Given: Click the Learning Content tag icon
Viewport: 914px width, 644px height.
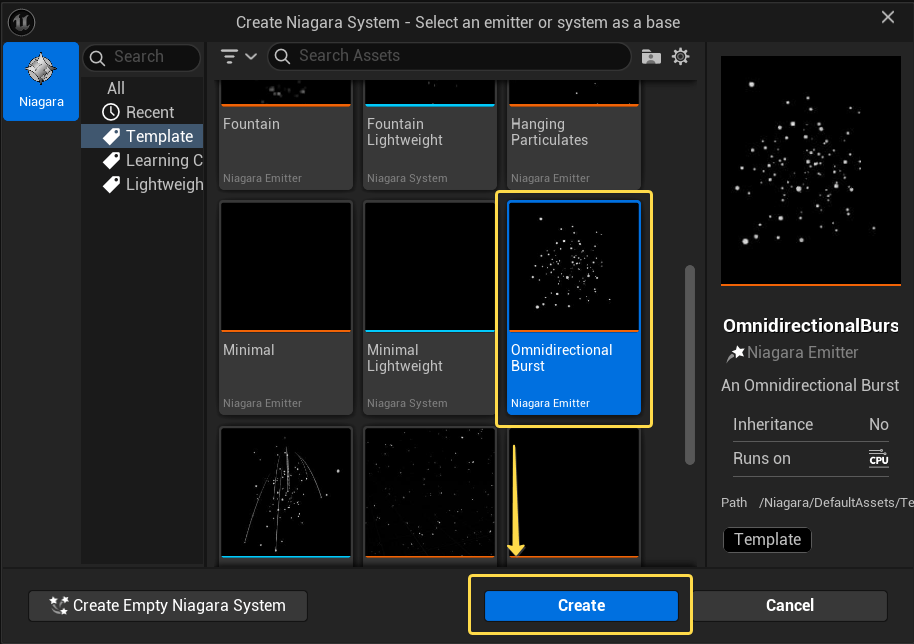Looking at the screenshot, I should [x=111, y=160].
